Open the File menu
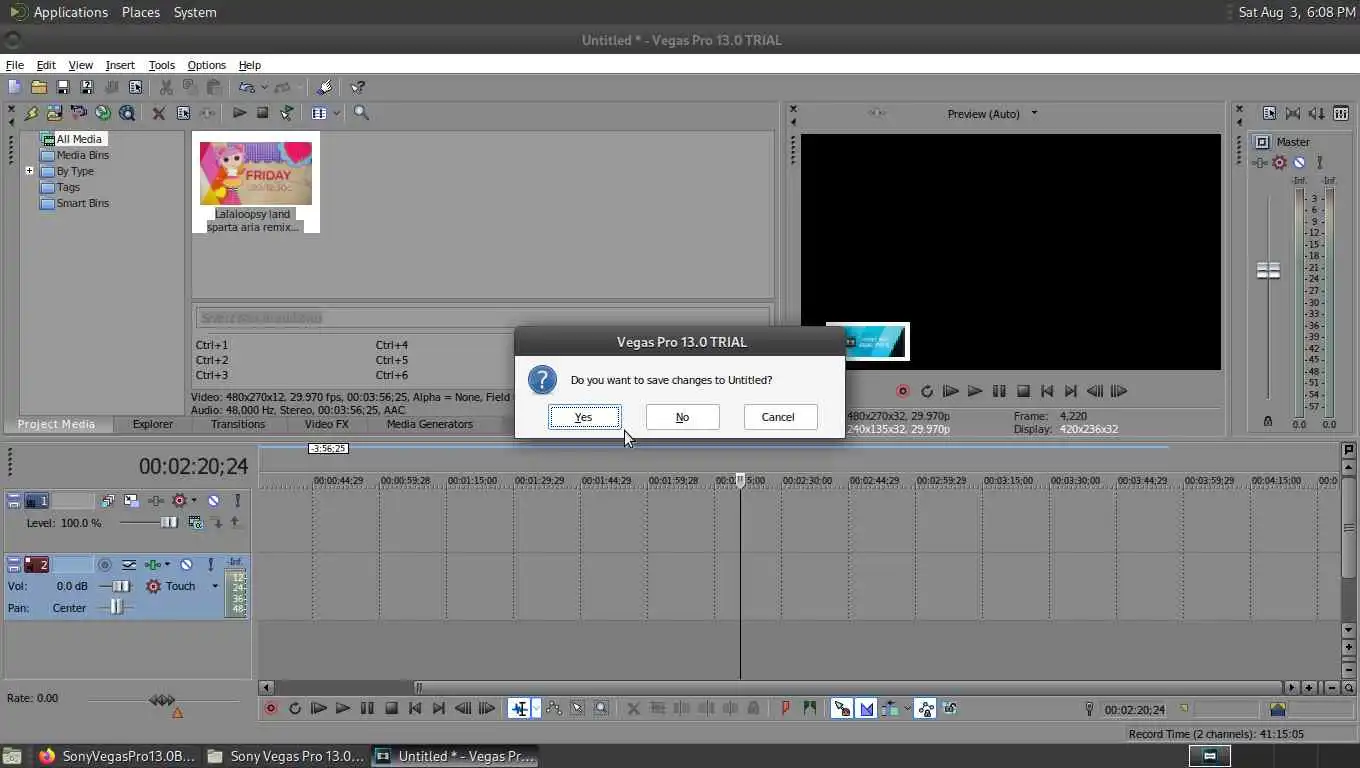Screen dimensions: 1360x768 (14, 65)
